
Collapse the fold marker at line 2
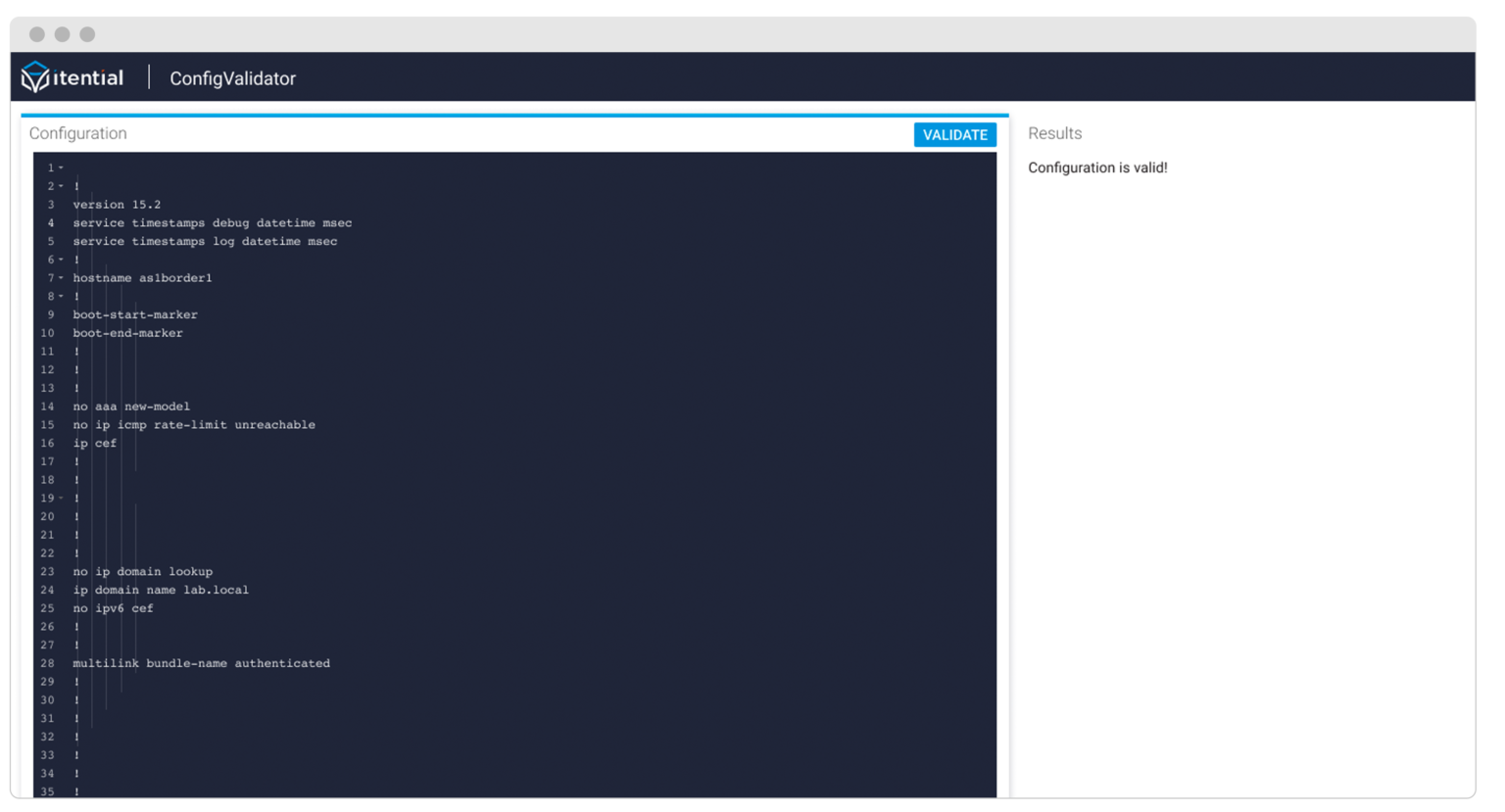(x=62, y=185)
